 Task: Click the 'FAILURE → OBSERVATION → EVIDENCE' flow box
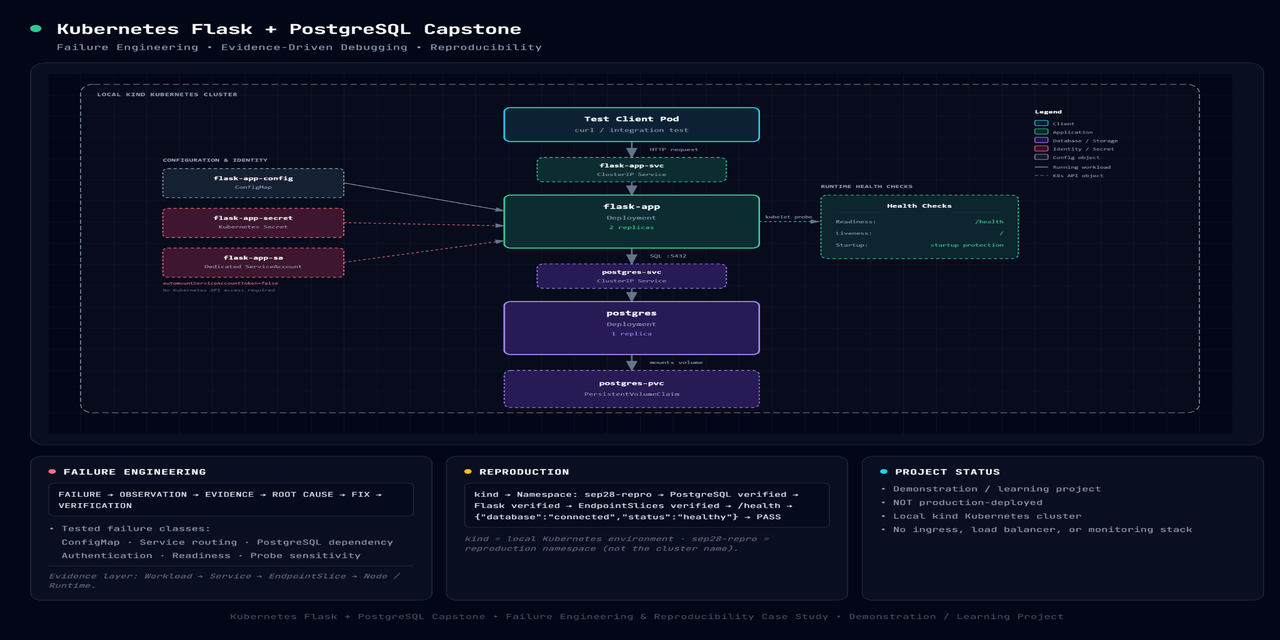231,500
